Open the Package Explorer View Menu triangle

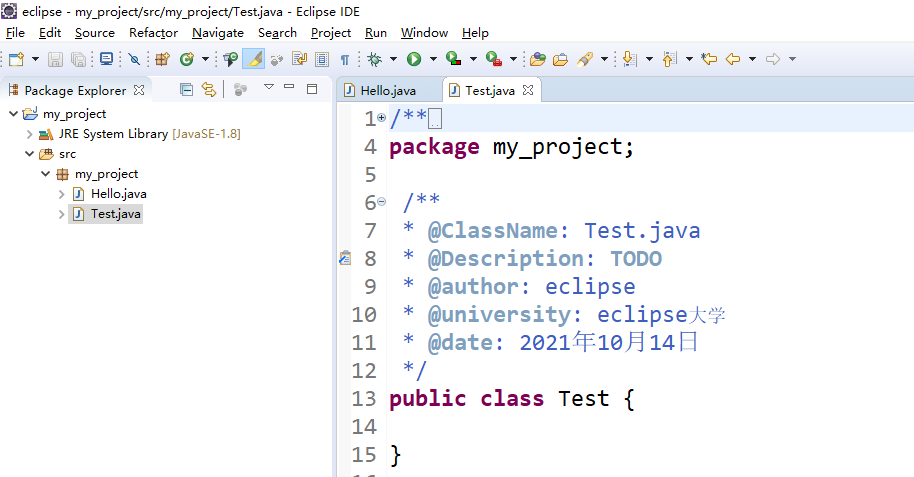coord(269,87)
